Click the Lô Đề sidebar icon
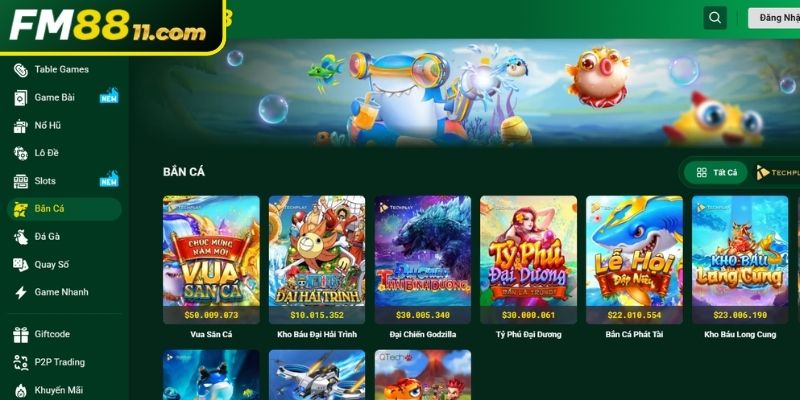The height and width of the screenshot is (400, 800). (x=20, y=153)
